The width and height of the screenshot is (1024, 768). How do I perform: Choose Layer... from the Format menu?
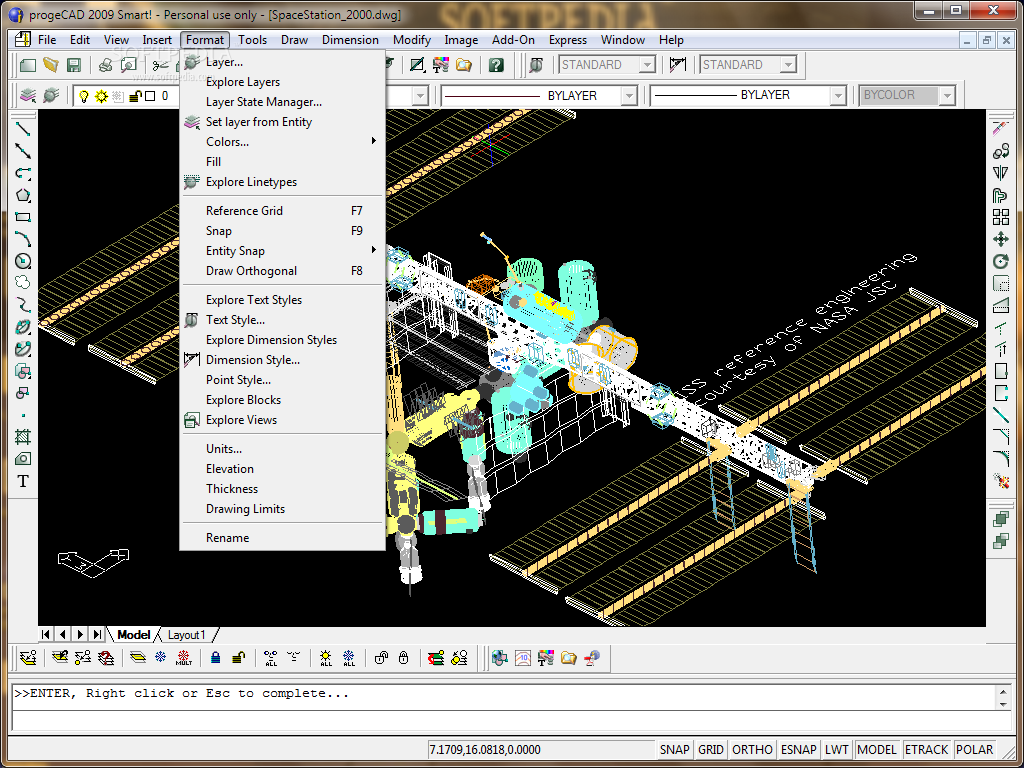point(282,62)
